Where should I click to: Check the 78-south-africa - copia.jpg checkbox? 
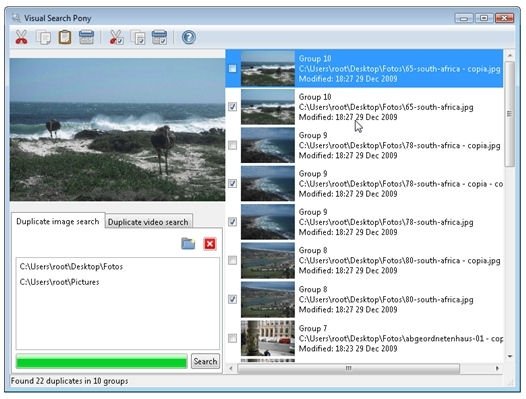(x=232, y=145)
